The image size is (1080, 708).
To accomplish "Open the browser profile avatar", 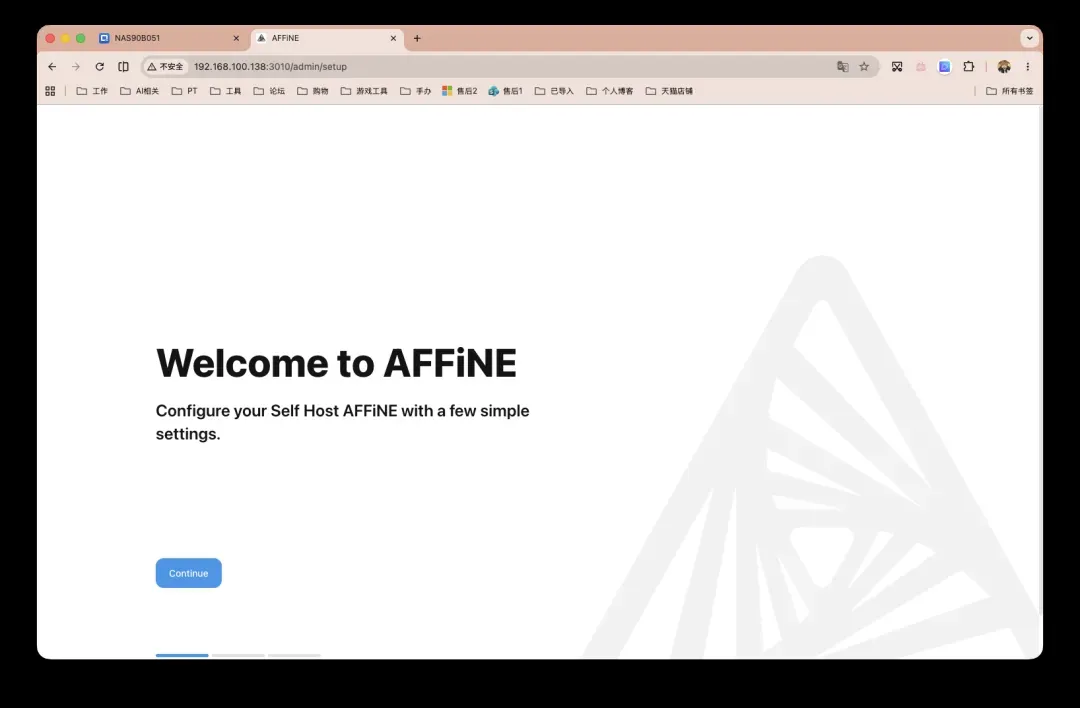I will click(1004, 67).
